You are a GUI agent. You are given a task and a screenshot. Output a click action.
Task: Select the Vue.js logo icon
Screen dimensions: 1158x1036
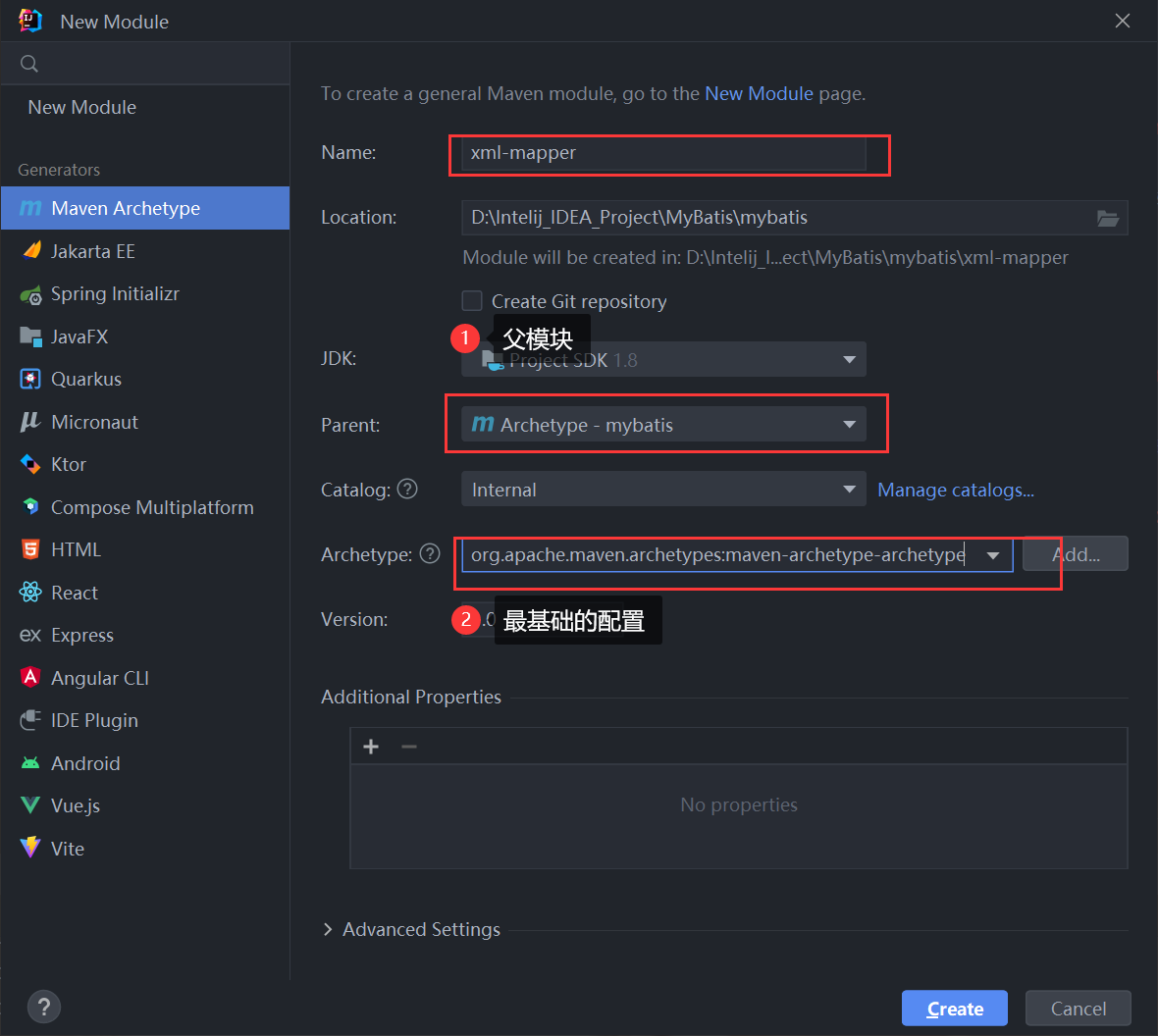pyautogui.click(x=30, y=804)
